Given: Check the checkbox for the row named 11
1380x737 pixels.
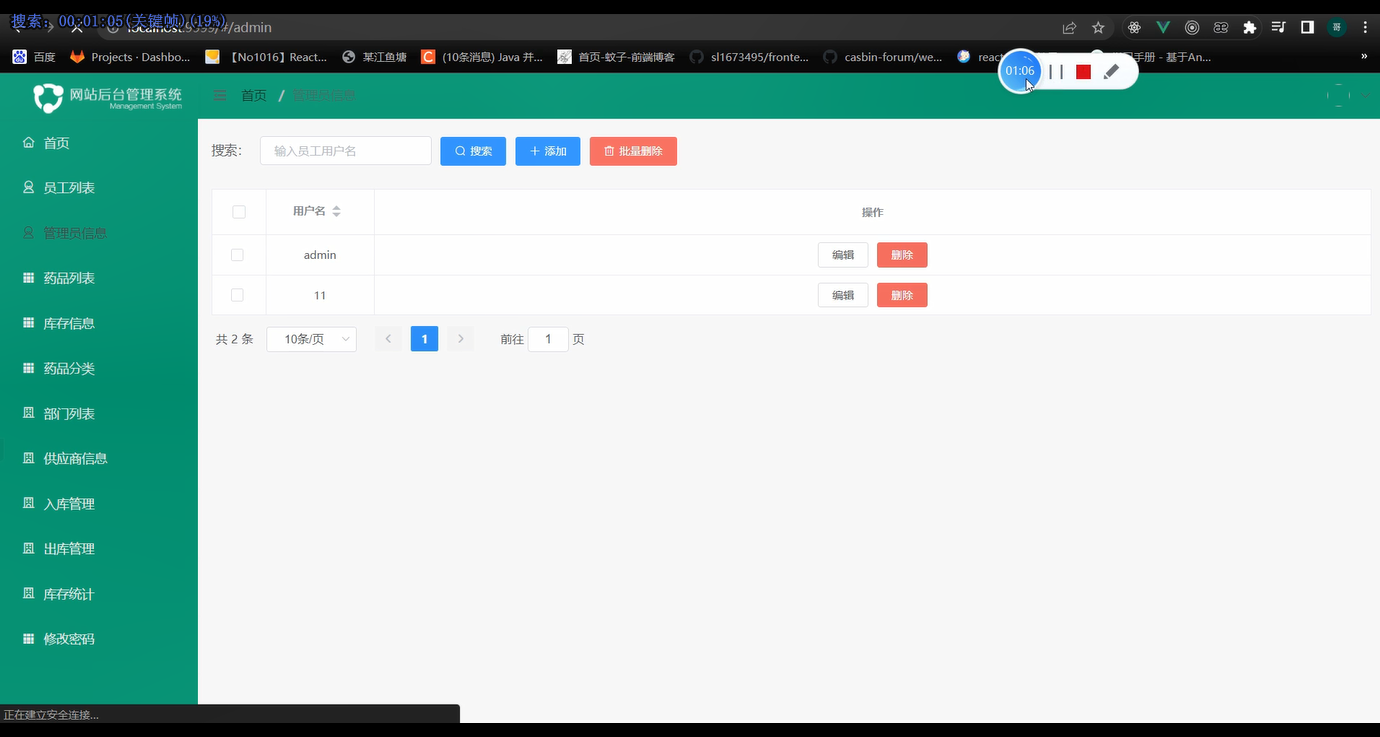Looking at the screenshot, I should coord(238,295).
